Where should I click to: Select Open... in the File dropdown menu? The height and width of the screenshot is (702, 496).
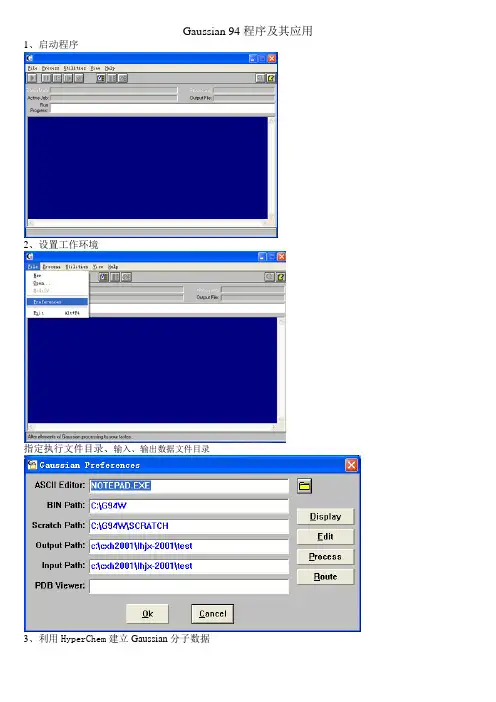[x=42, y=283]
